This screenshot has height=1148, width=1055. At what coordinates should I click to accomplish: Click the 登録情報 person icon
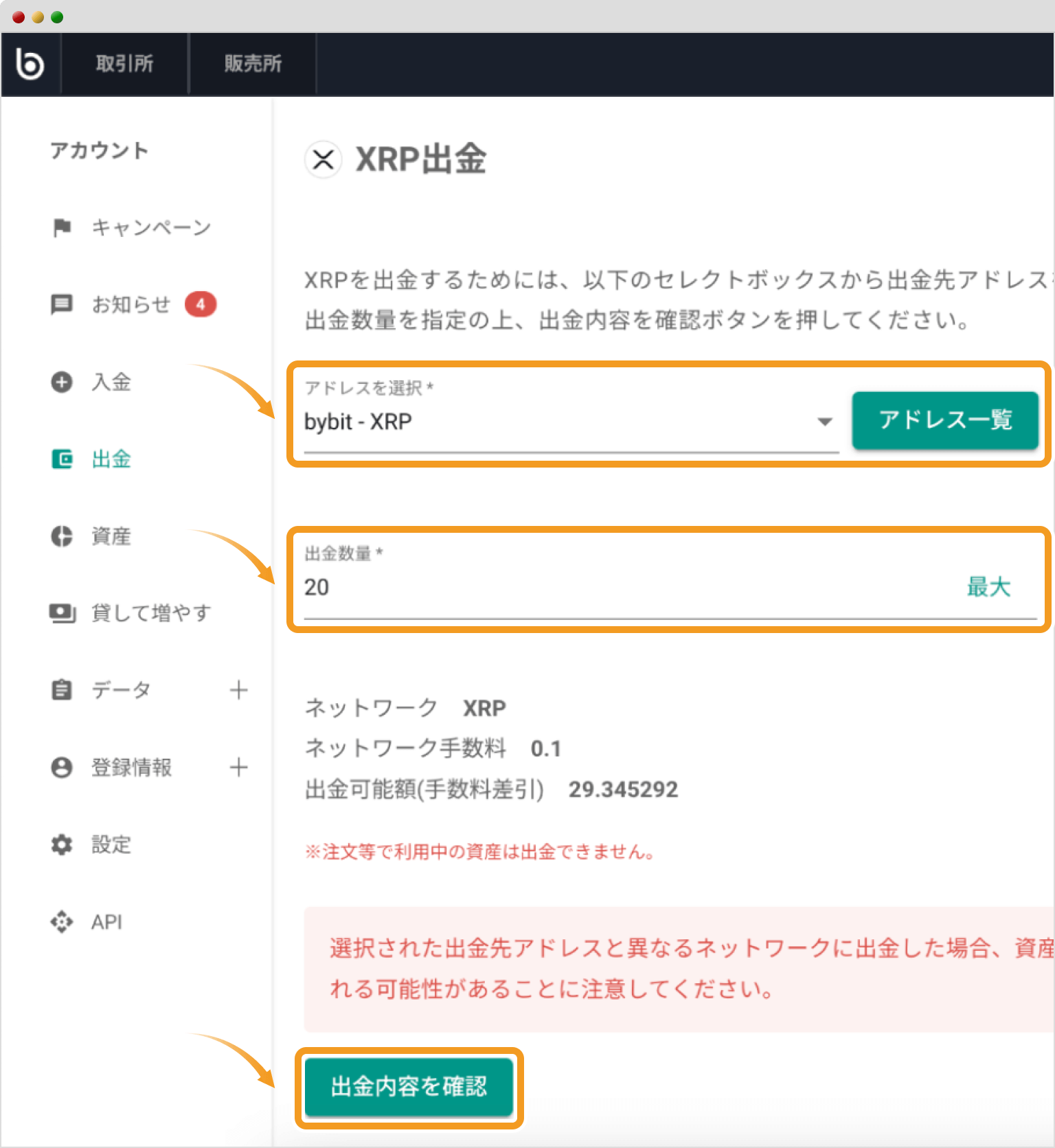(62, 767)
